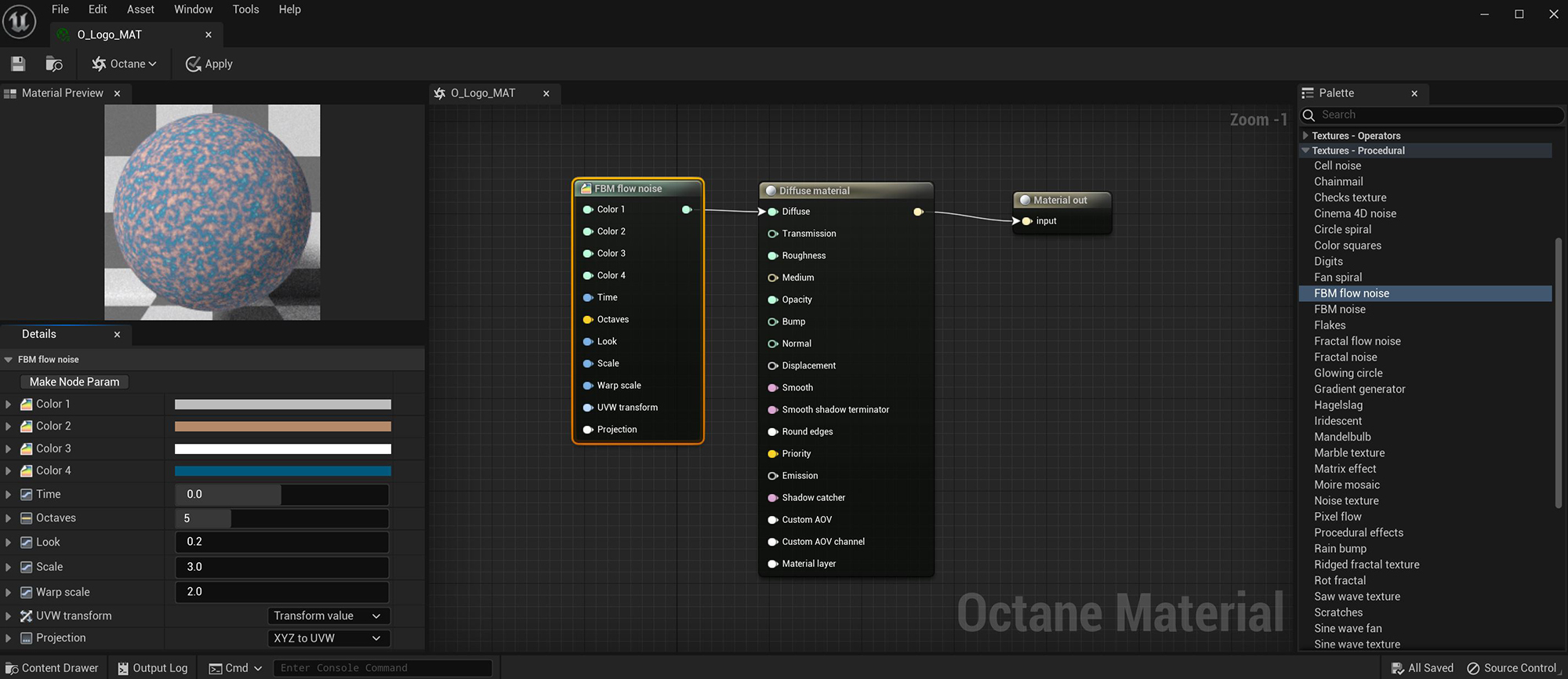Viewport: 1568px width, 679px height.
Task: Click the Time property icon in Details
Action: [27, 494]
